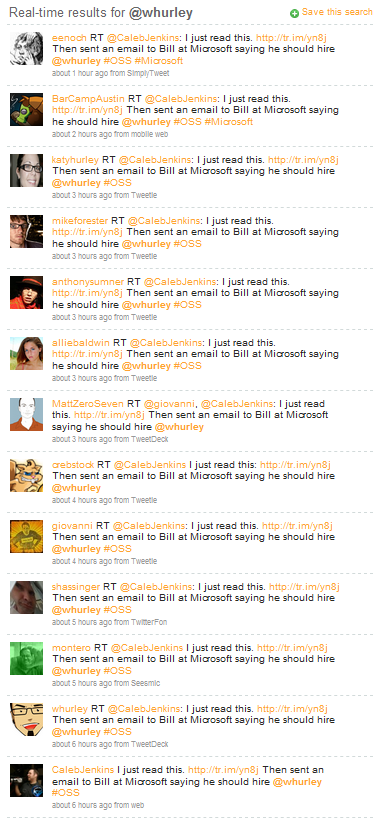Click montero's green-tinted avatar
This screenshot has width=378, height=819.
coord(27,658)
